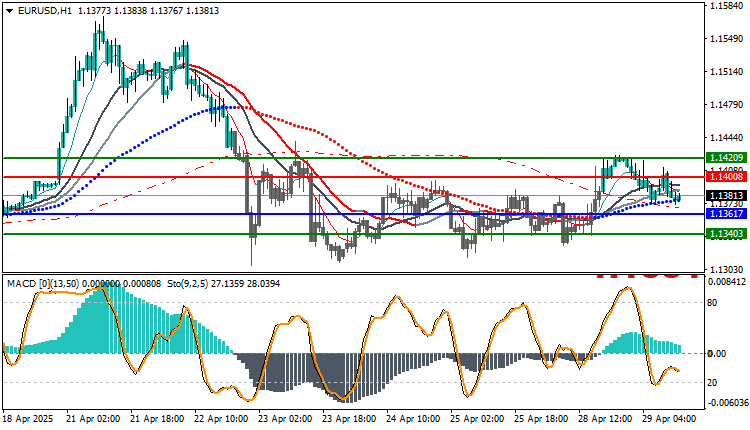Screen dimensions: 750x430
Task: Click the 21 Apr 02:00 time label
Action: coord(93,419)
